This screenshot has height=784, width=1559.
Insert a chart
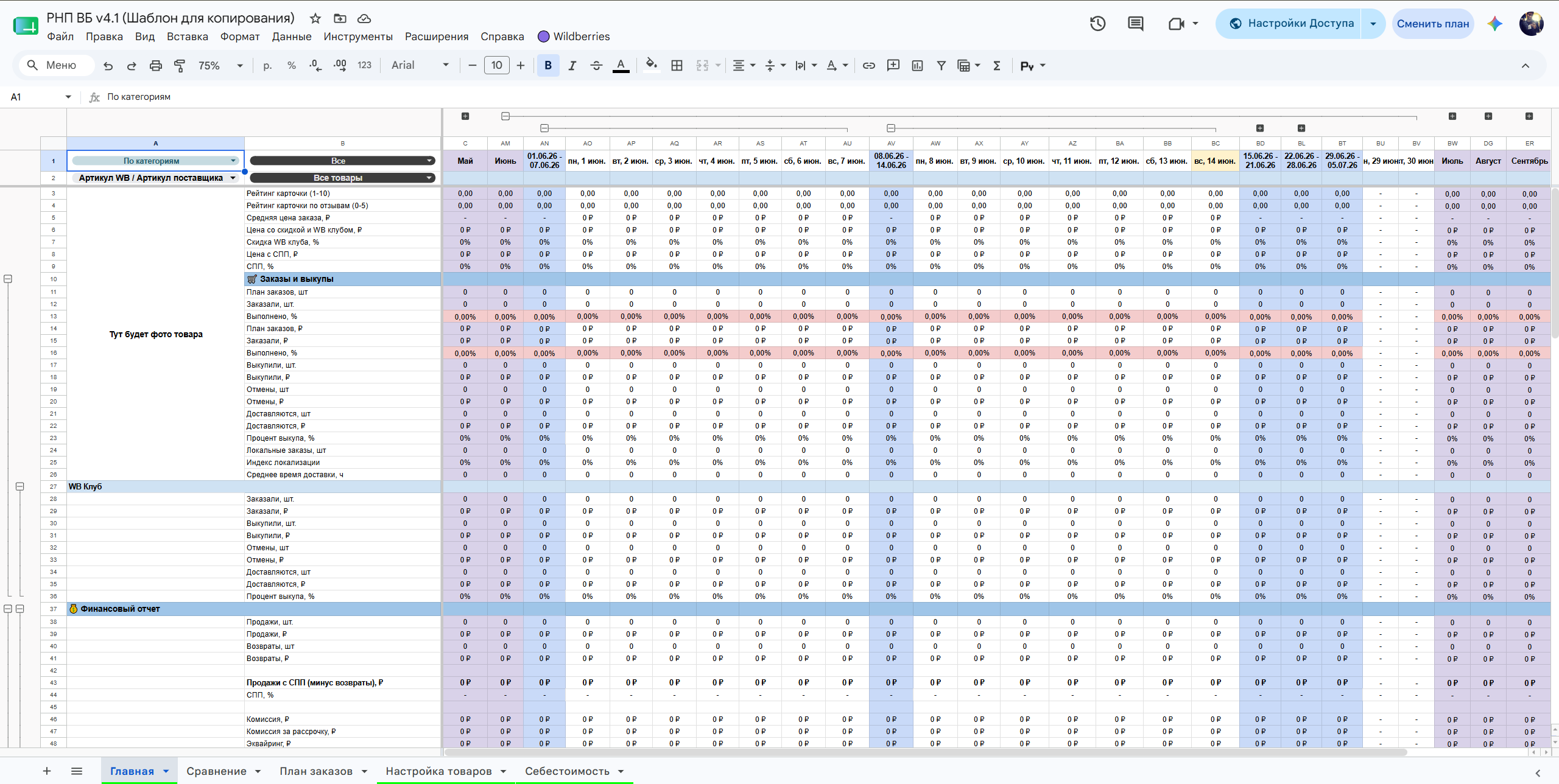coord(917,66)
